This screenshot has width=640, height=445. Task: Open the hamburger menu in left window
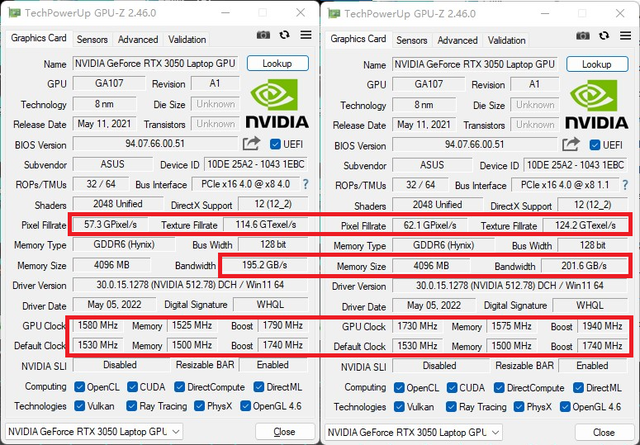point(306,35)
